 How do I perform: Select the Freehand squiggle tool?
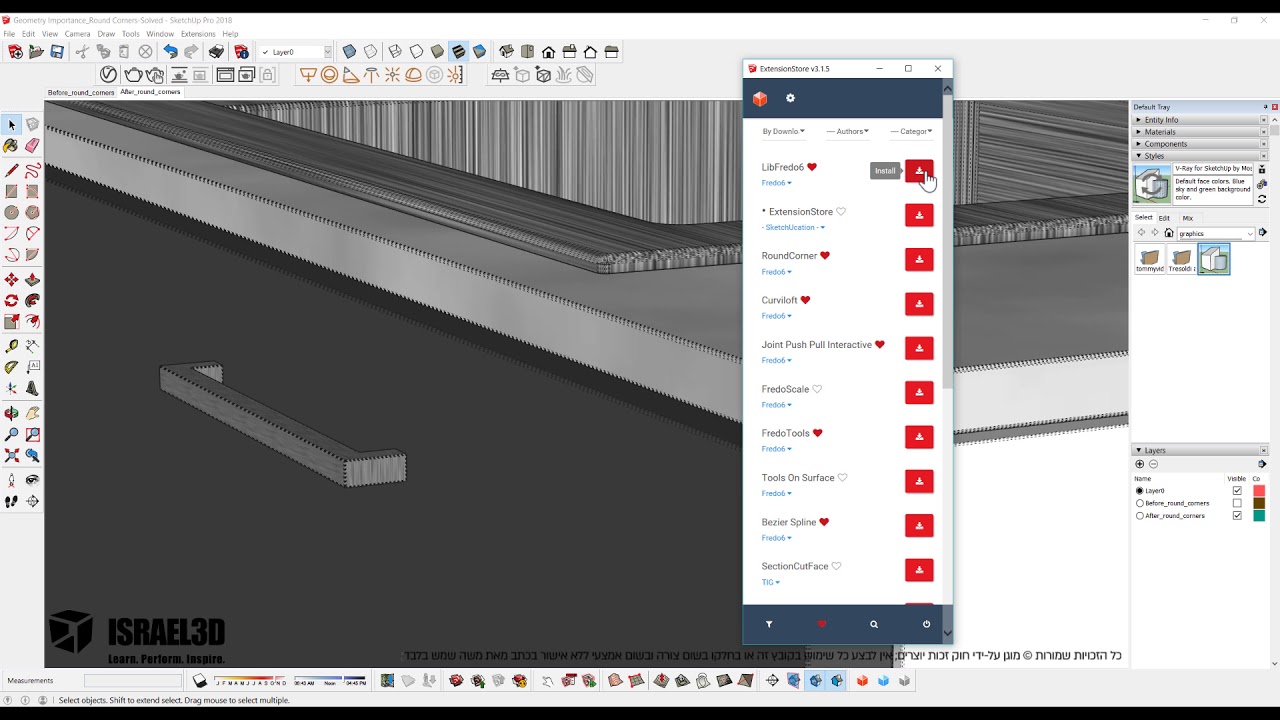(x=33, y=170)
